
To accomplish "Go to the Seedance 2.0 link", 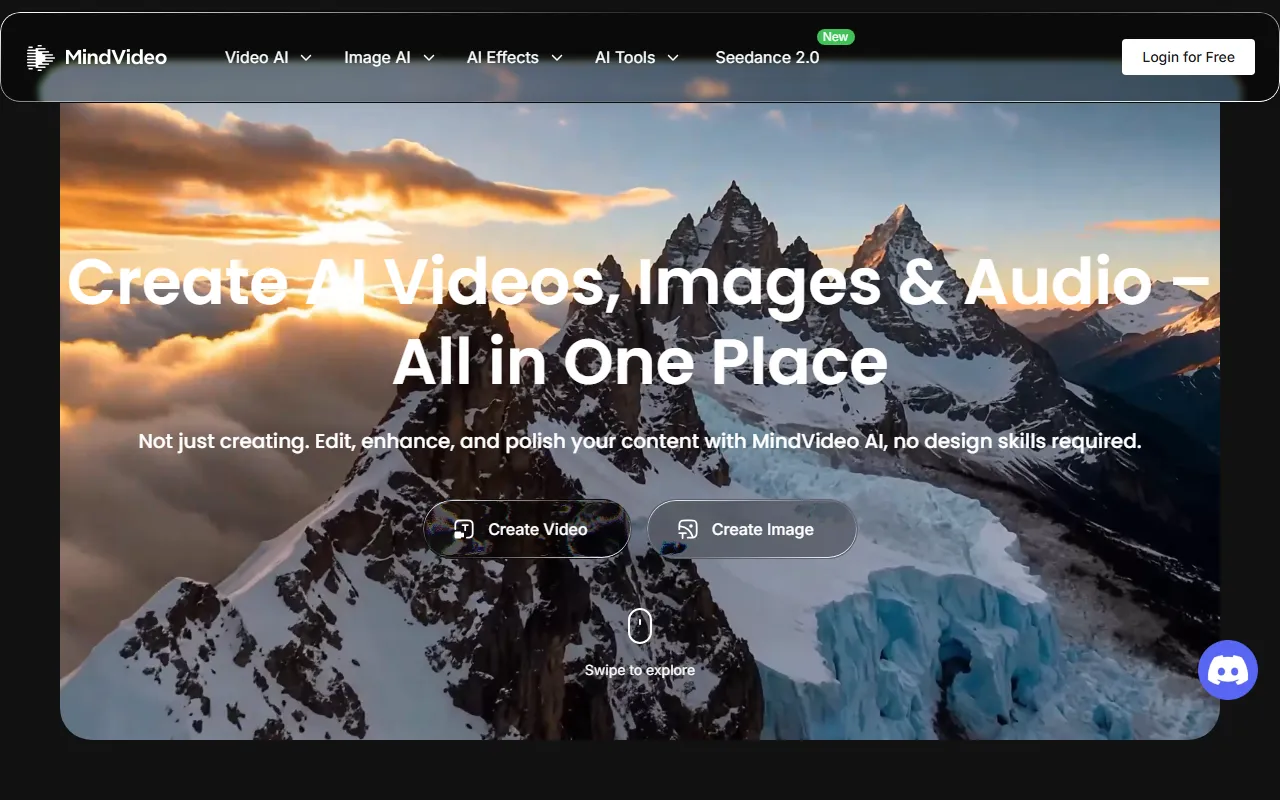I will pos(767,58).
